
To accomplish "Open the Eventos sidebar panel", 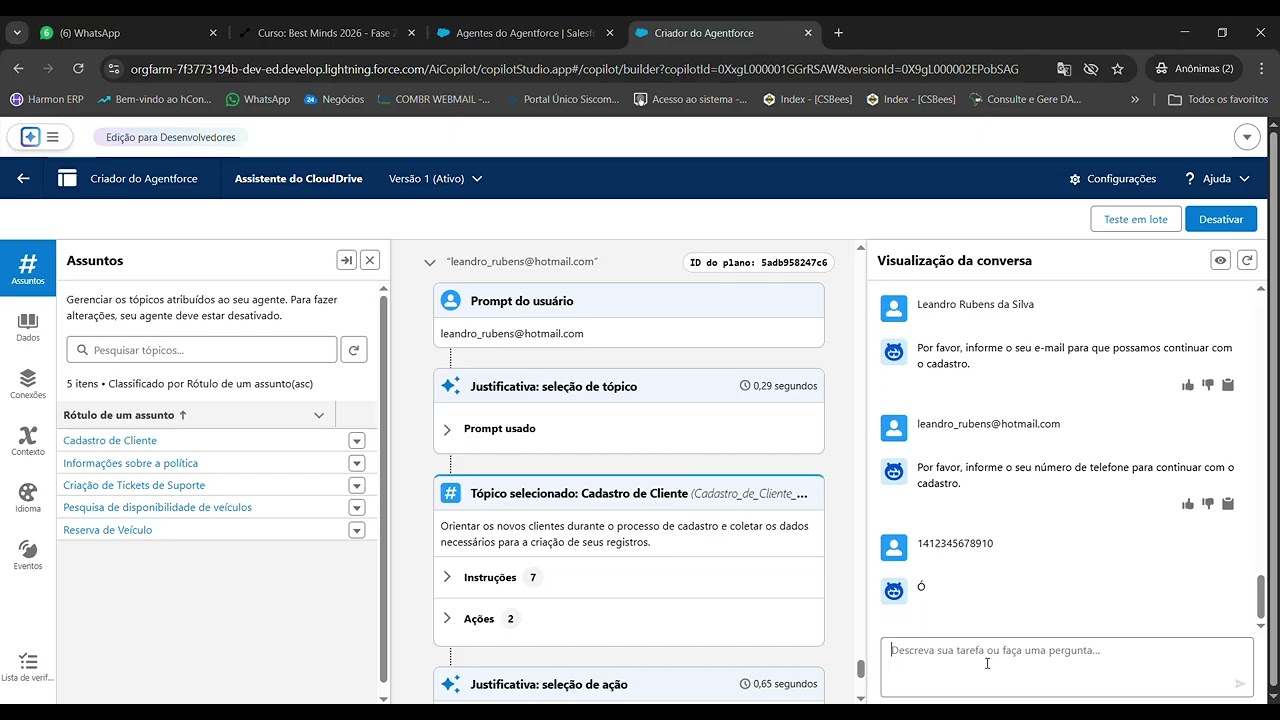I will click(28, 554).
